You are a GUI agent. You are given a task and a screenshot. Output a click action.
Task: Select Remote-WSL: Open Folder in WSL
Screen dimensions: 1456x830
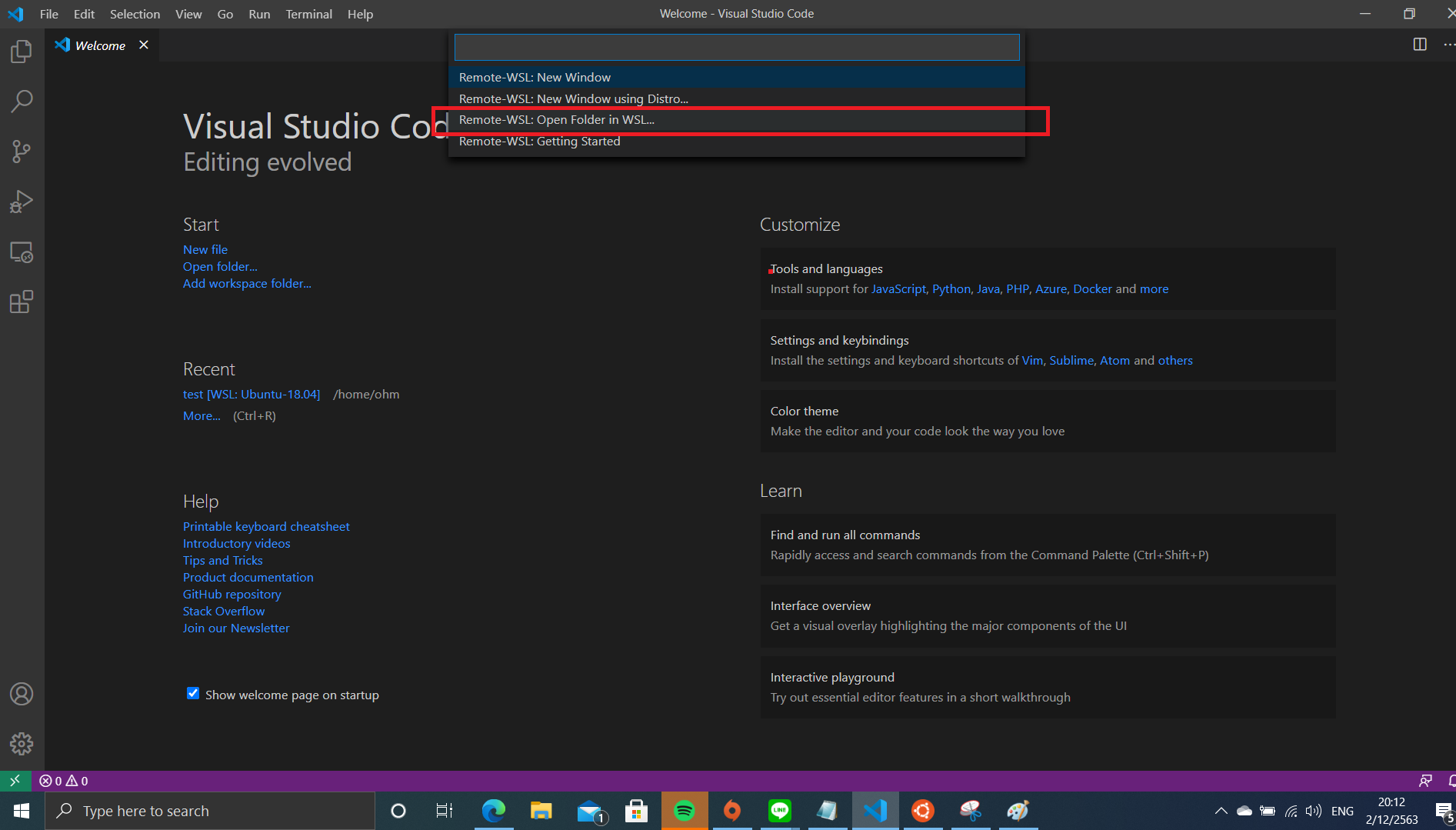[557, 120]
